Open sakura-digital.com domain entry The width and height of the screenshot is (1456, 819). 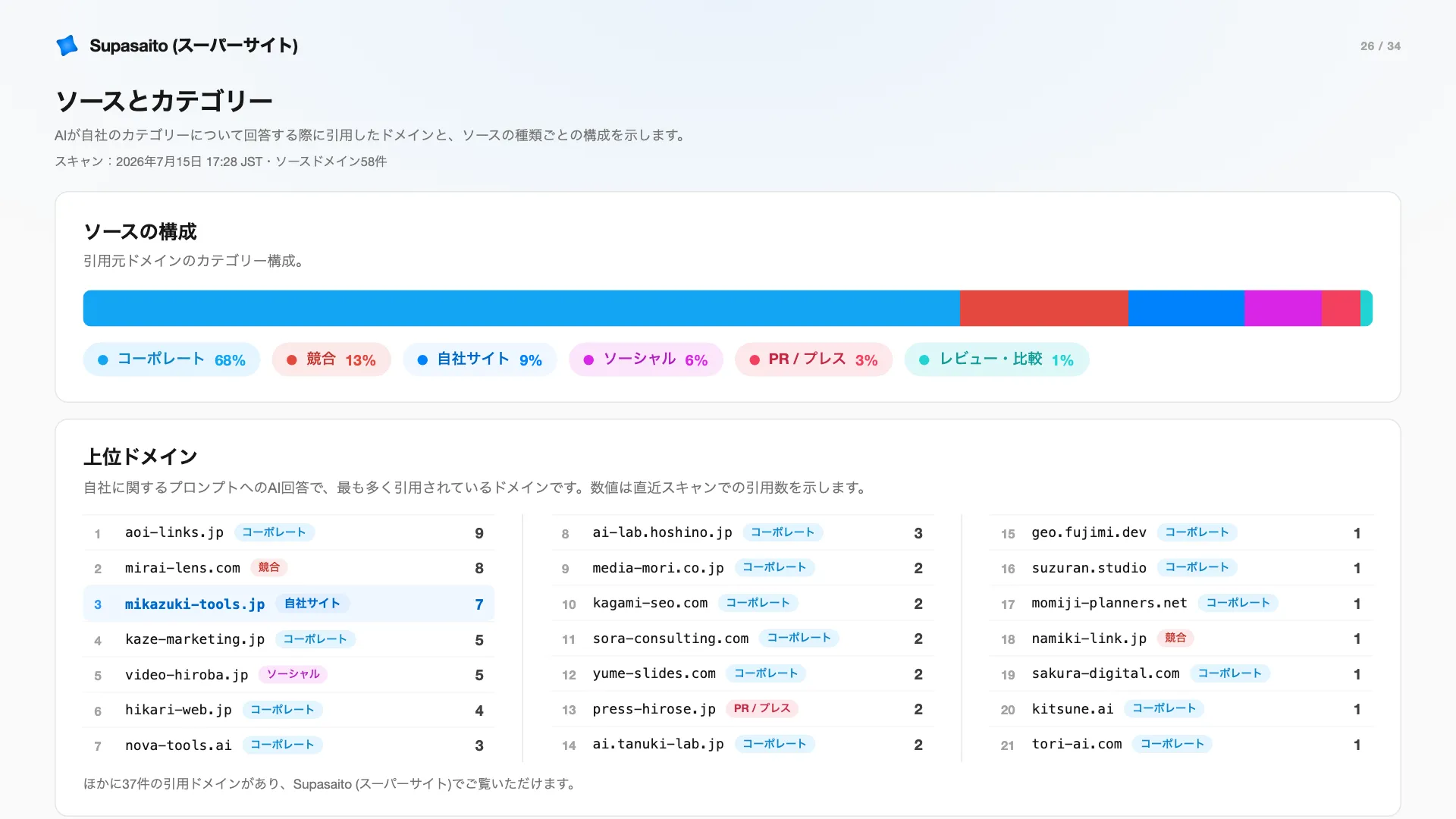coord(1181,674)
